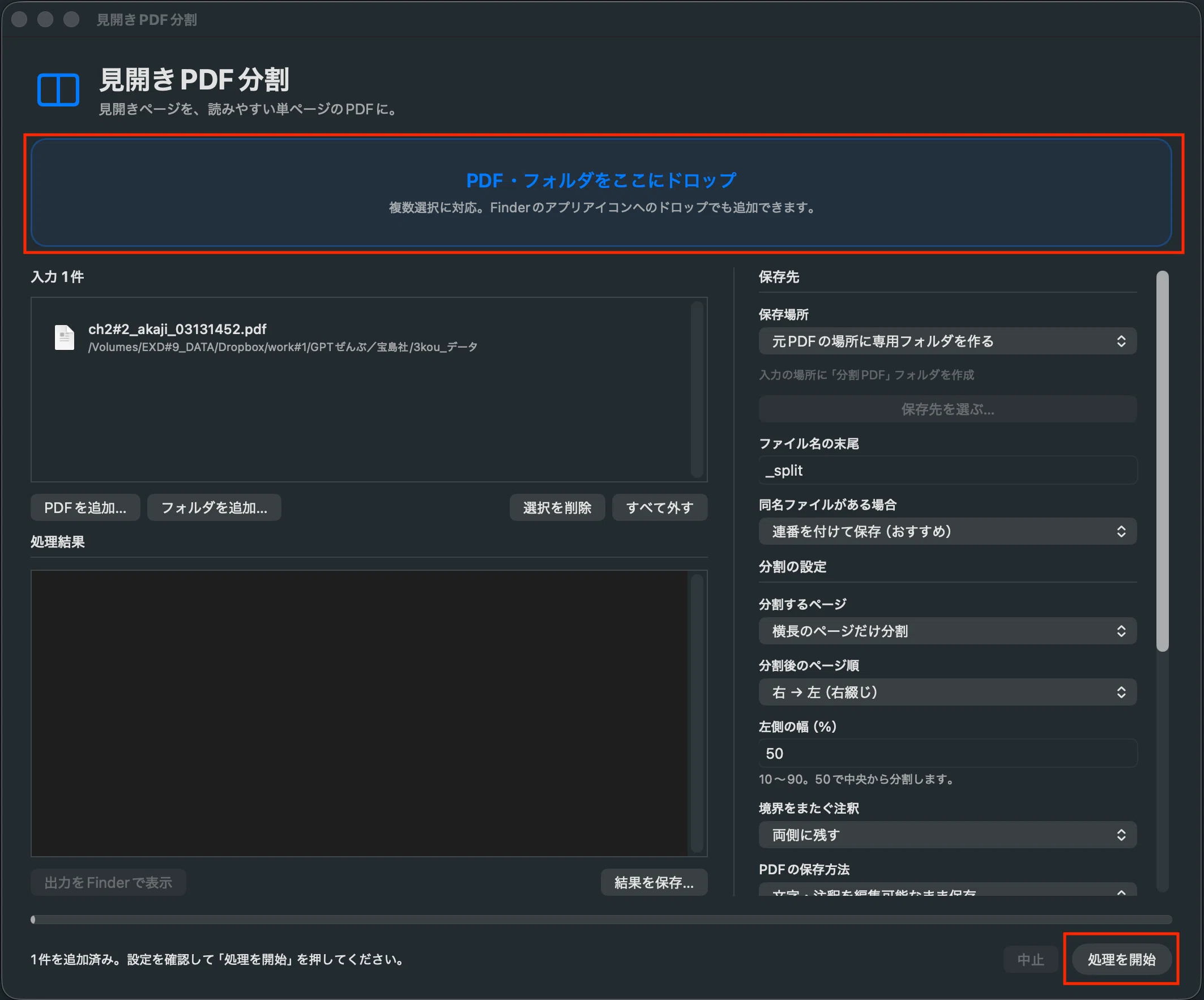Click the split-page app logo icon

point(58,90)
